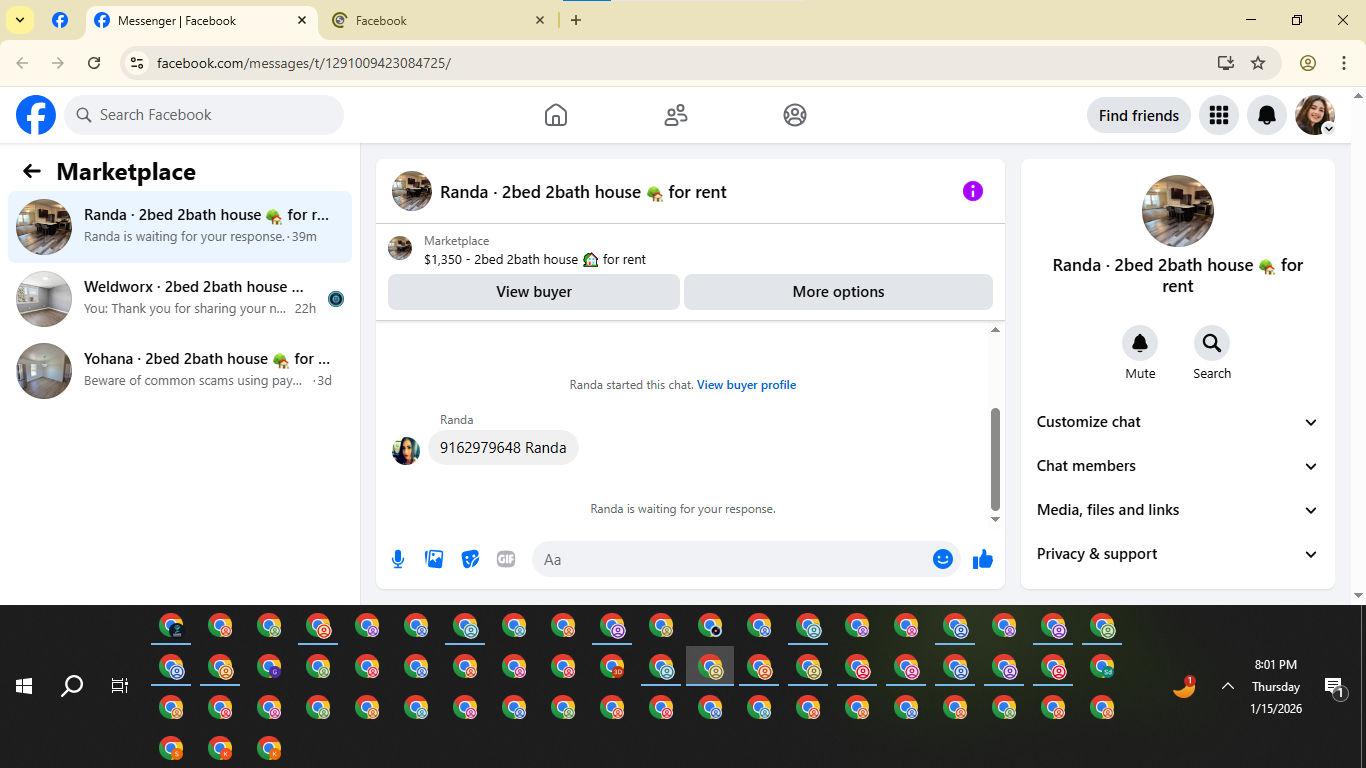Click the chat message scrollbar thumb
The image size is (1366, 768).
pyautogui.click(x=995, y=460)
